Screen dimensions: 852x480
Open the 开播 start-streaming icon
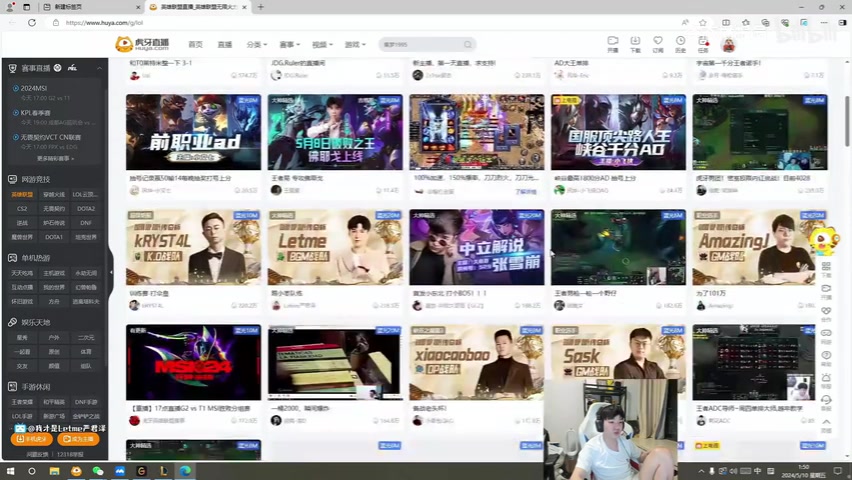coord(612,44)
